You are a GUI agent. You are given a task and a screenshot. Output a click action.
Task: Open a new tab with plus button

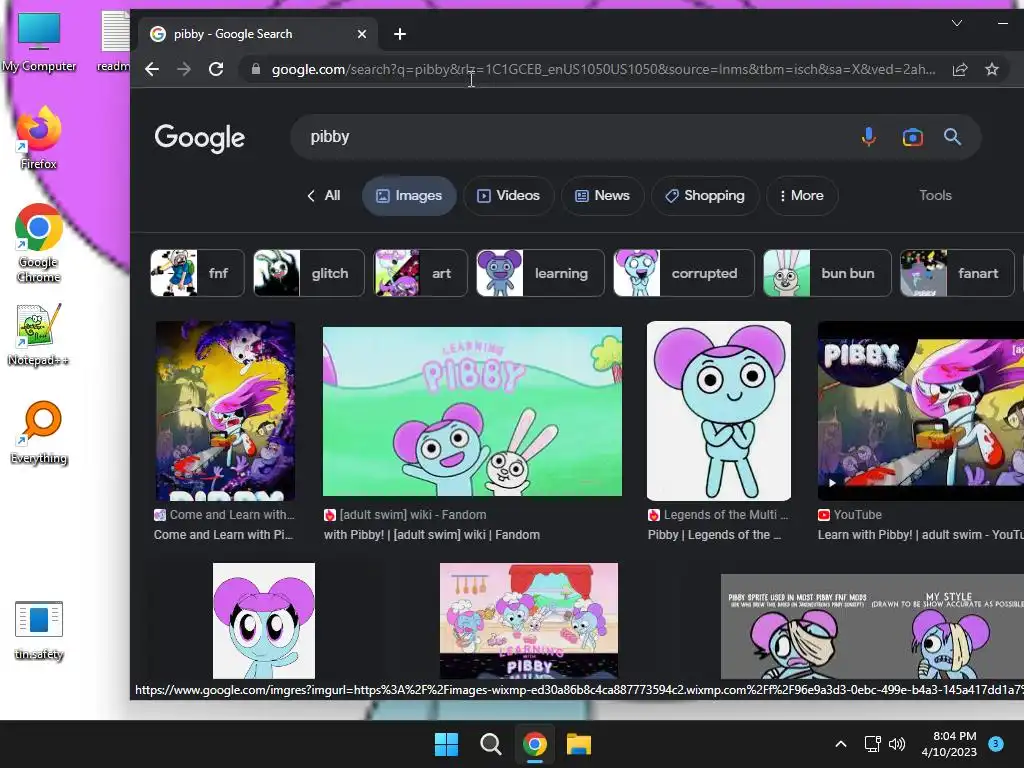(x=400, y=34)
